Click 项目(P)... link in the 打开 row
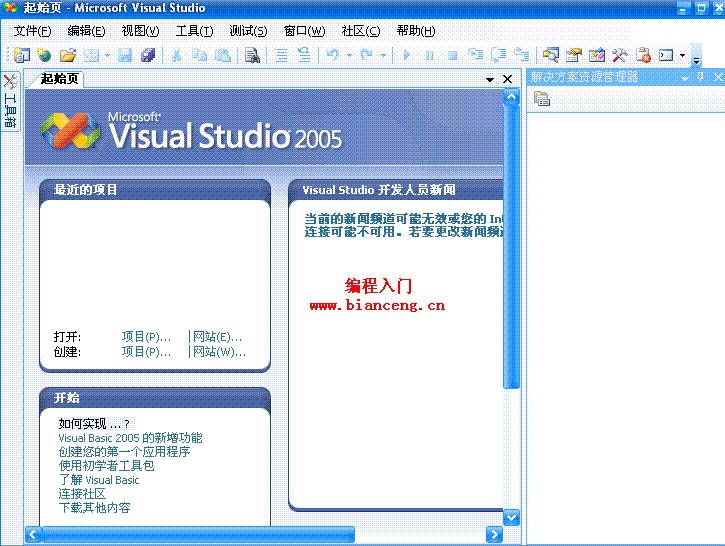 (146, 337)
